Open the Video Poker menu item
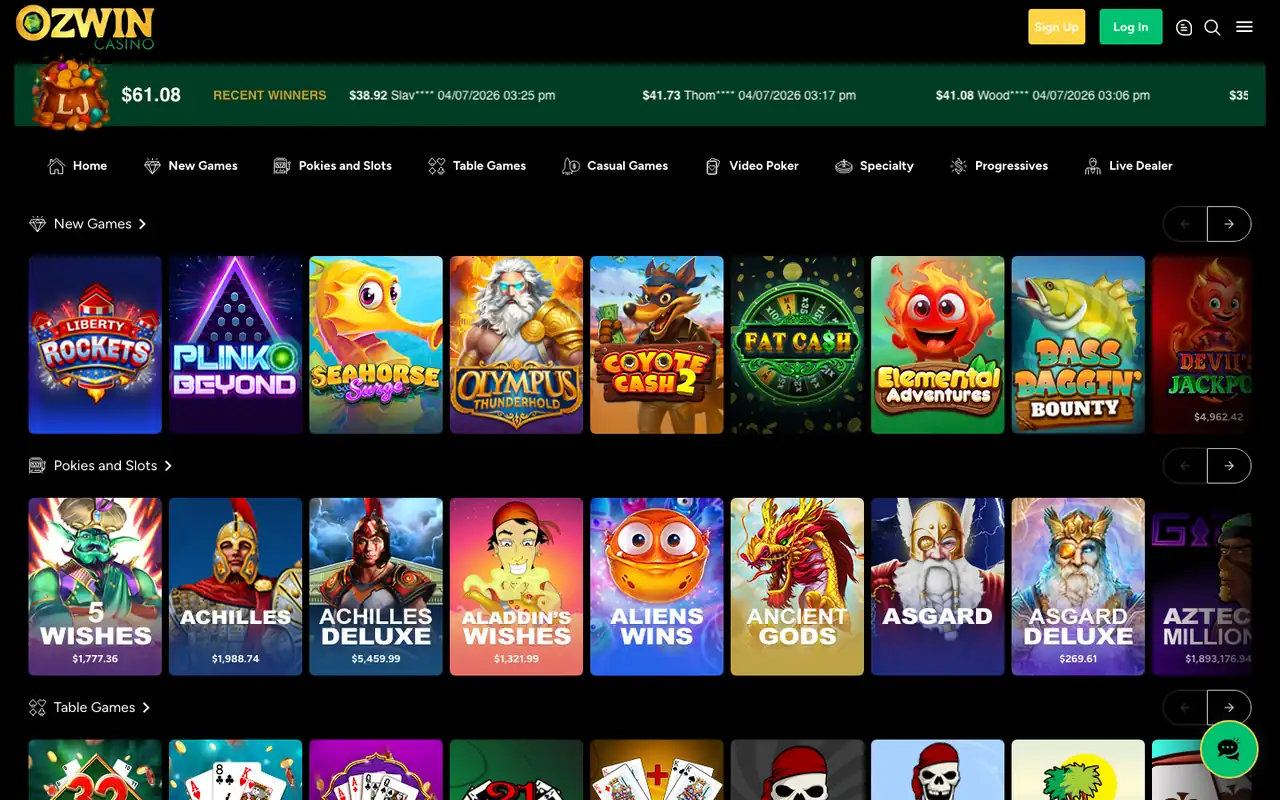 751,166
